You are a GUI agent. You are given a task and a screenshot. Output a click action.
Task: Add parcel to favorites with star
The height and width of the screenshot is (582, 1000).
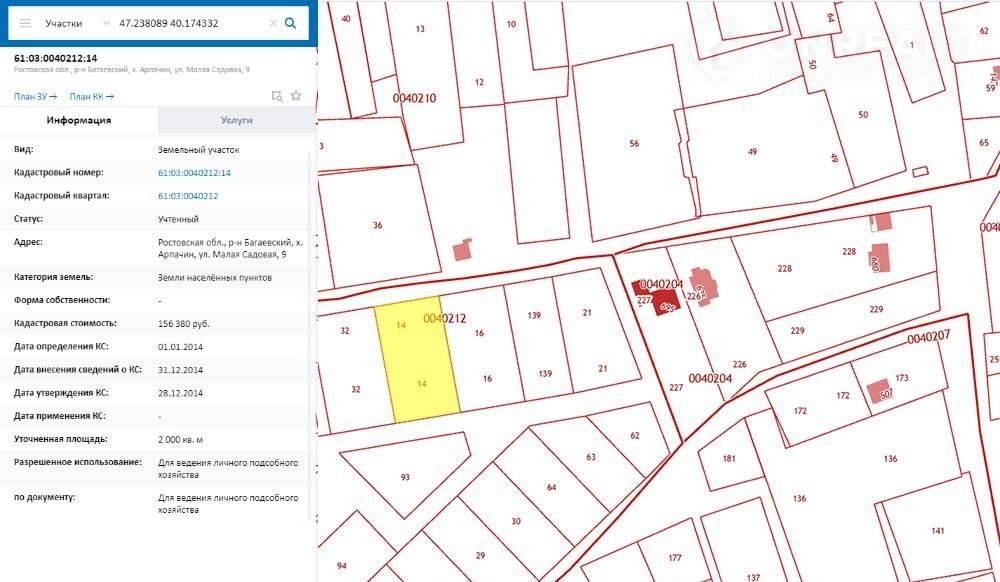[296, 96]
